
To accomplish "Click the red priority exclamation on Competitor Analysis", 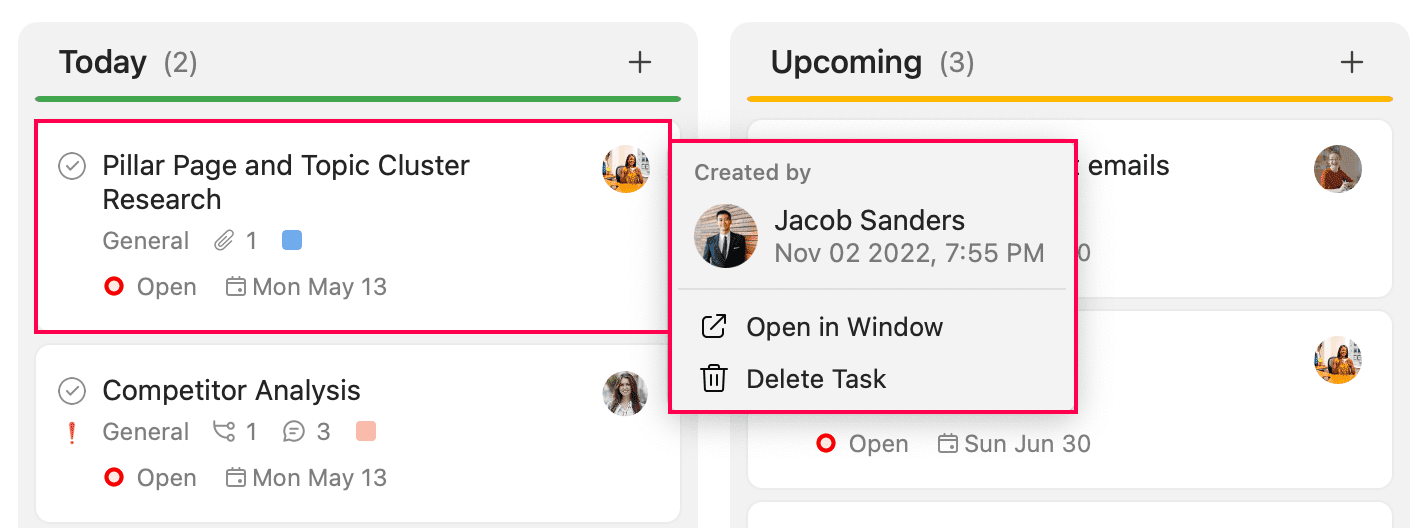I will pos(71,432).
